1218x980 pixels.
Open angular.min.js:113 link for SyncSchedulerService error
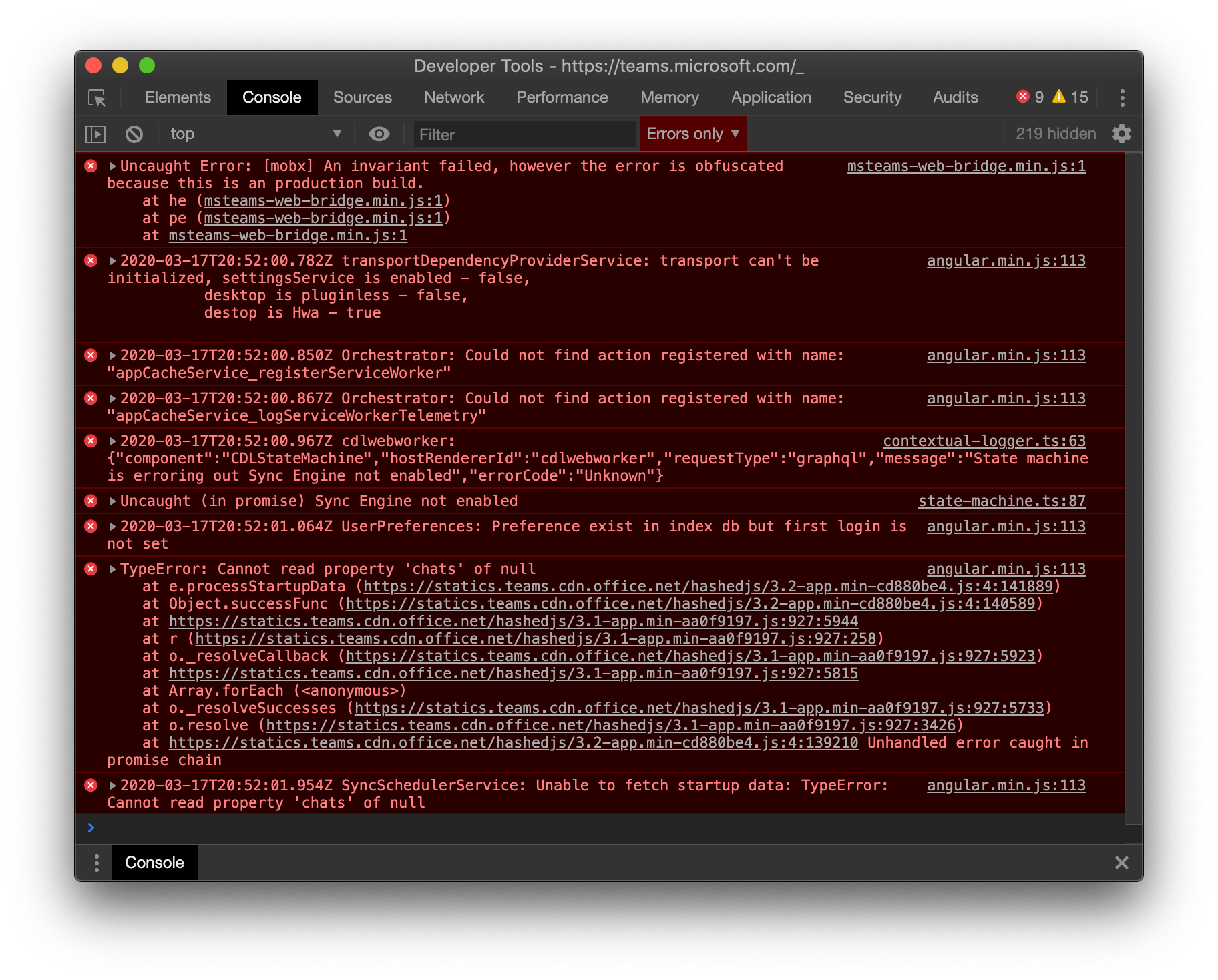(x=1006, y=786)
